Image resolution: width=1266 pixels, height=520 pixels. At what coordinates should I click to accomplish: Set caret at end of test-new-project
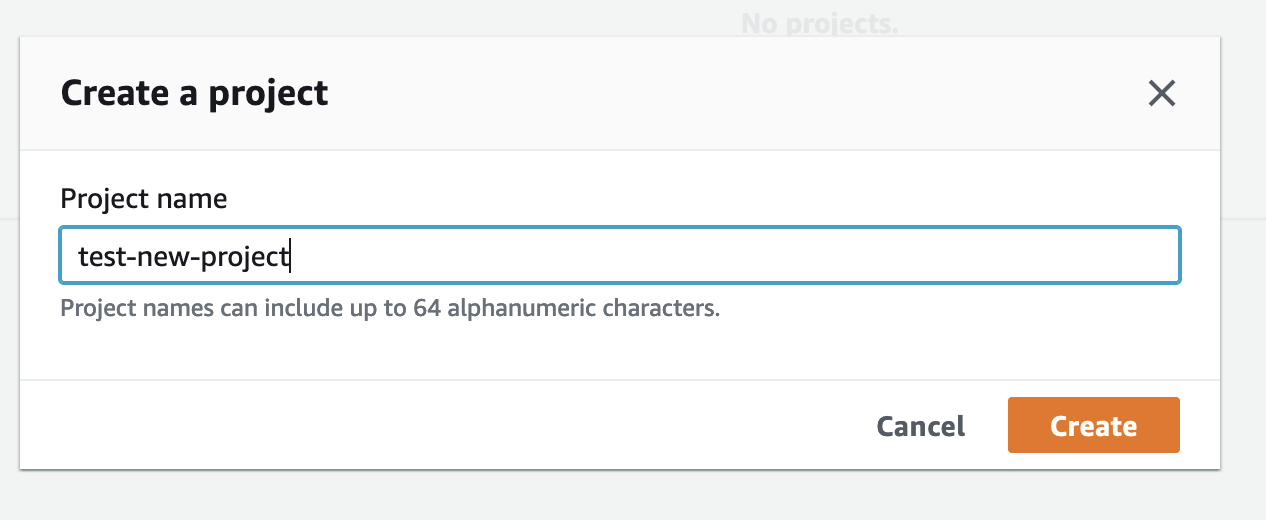click(290, 258)
